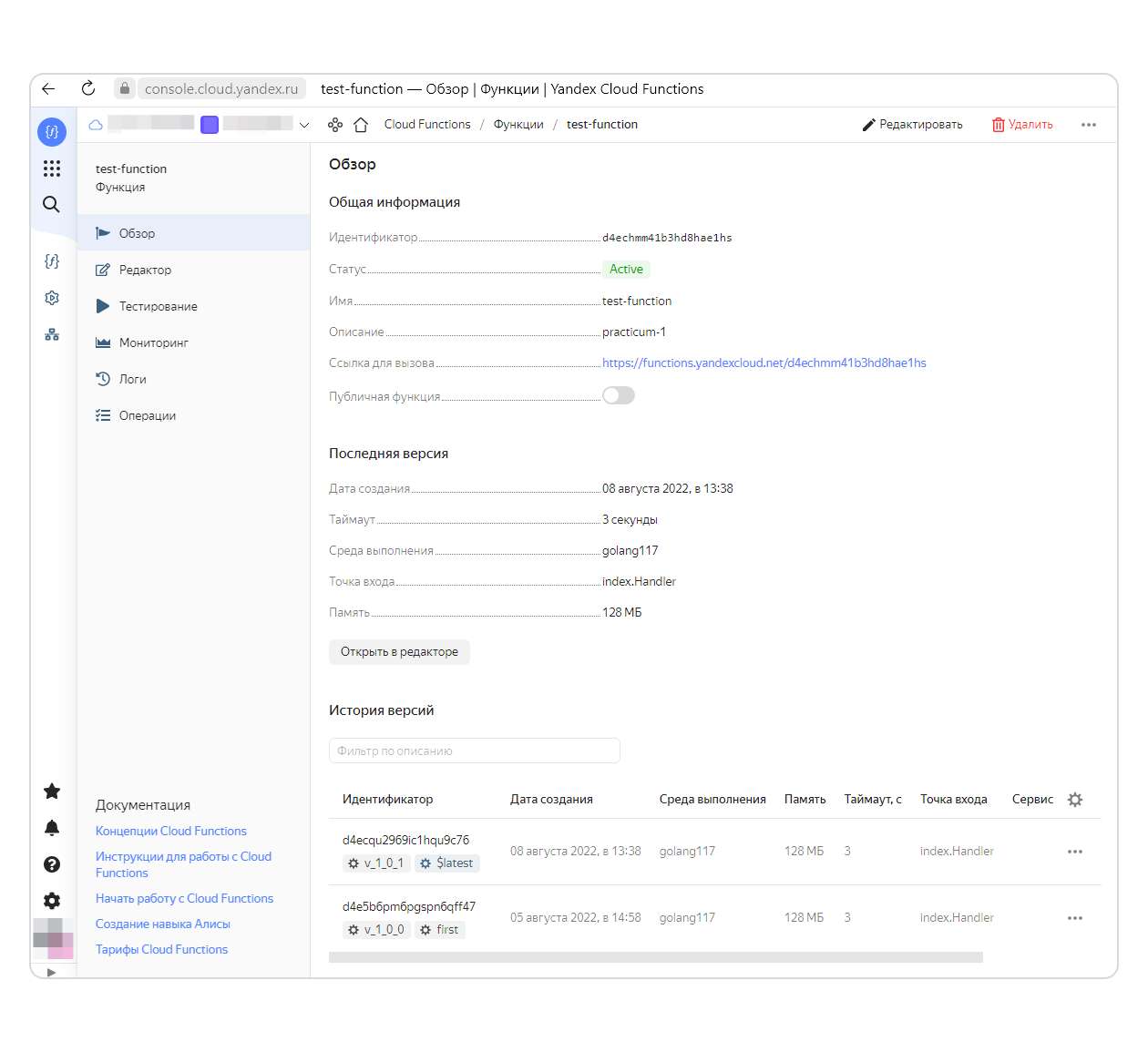Open the Функции breadcrumb

518,125
